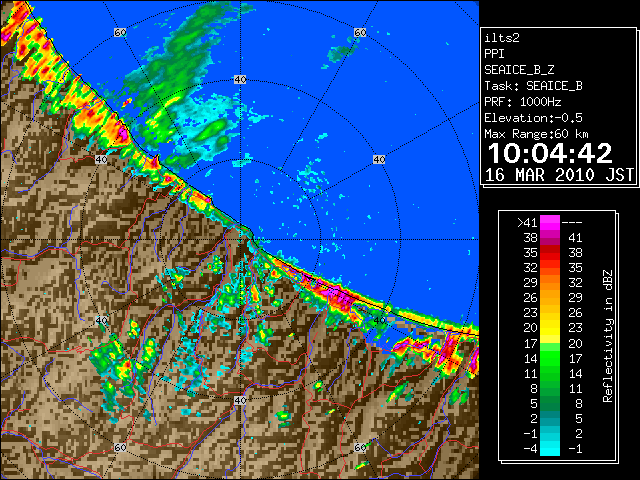Select the "Elevation:-0.5" value
The image size is (640, 480).
[533, 118]
